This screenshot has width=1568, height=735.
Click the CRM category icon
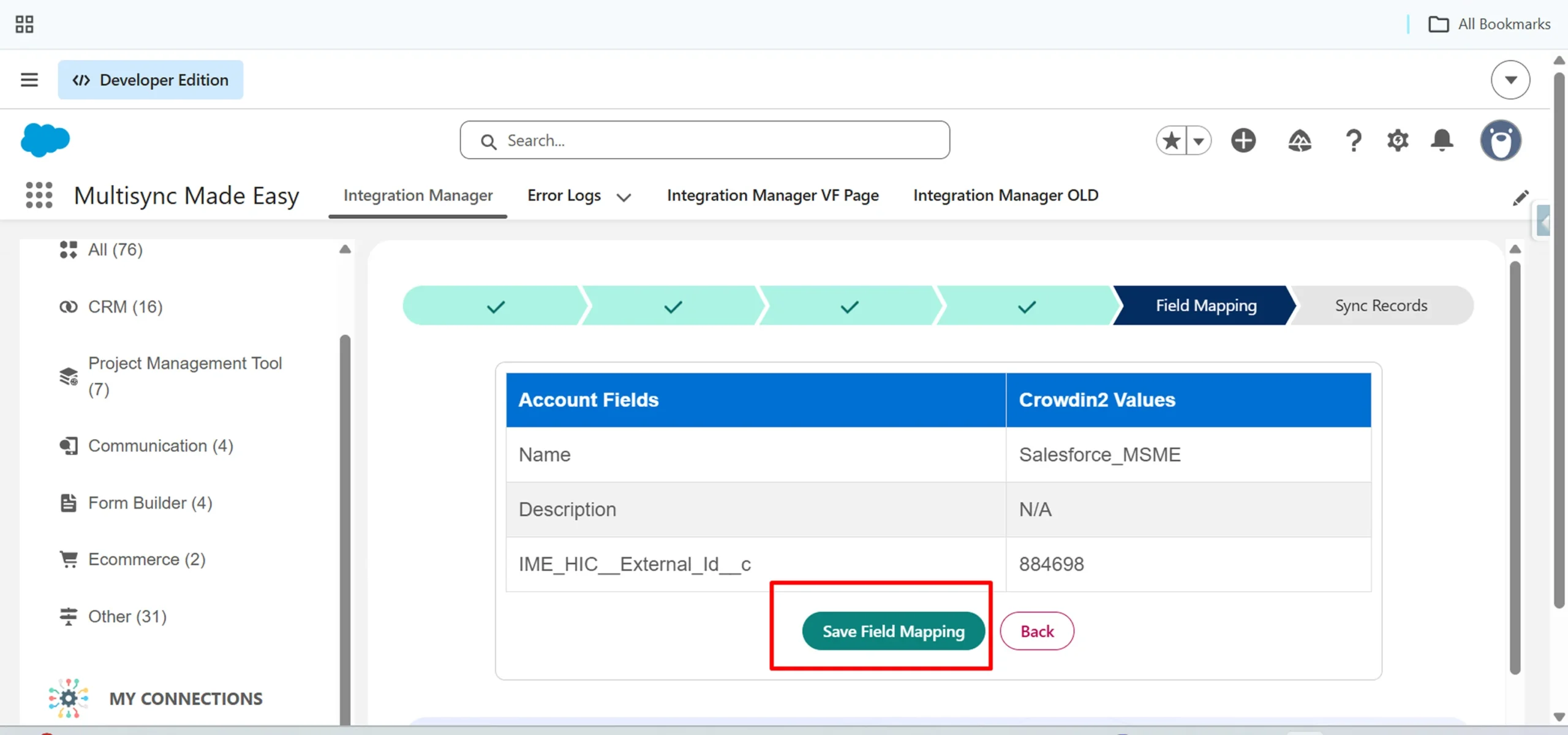68,307
